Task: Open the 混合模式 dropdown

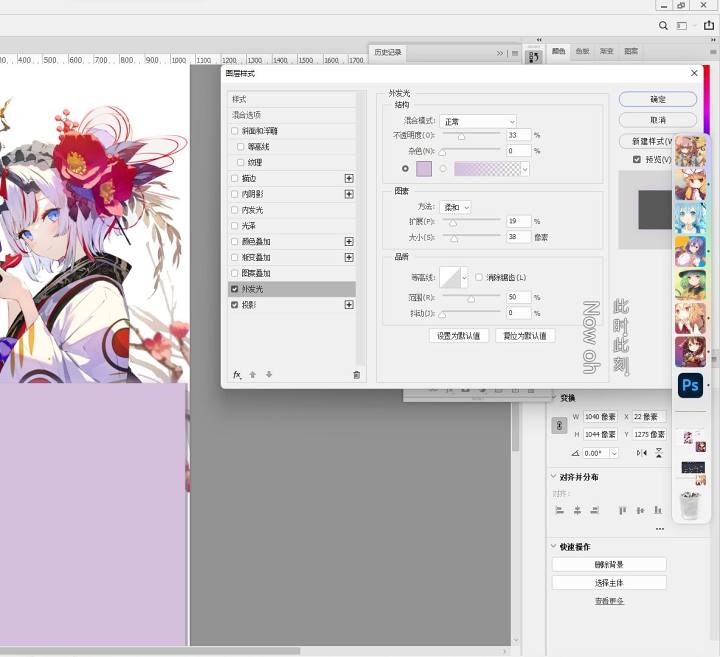Action: (x=478, y=121)
